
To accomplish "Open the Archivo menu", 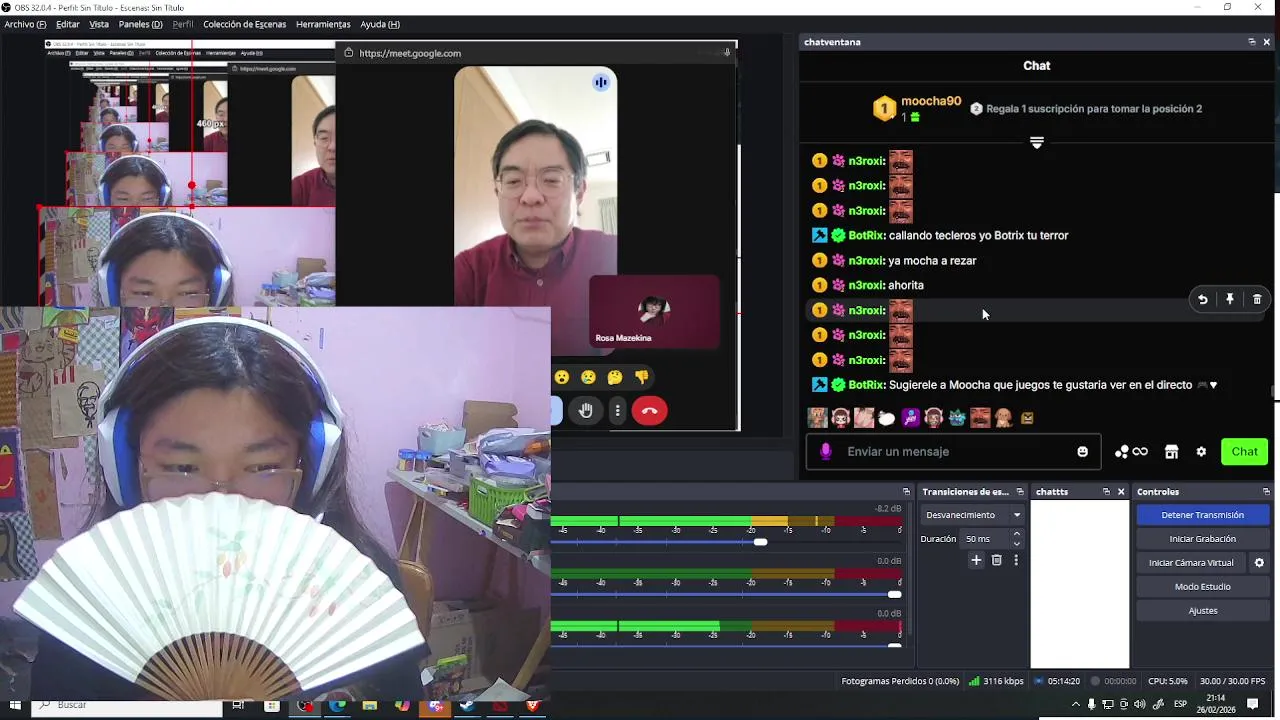I will point(25,24).
